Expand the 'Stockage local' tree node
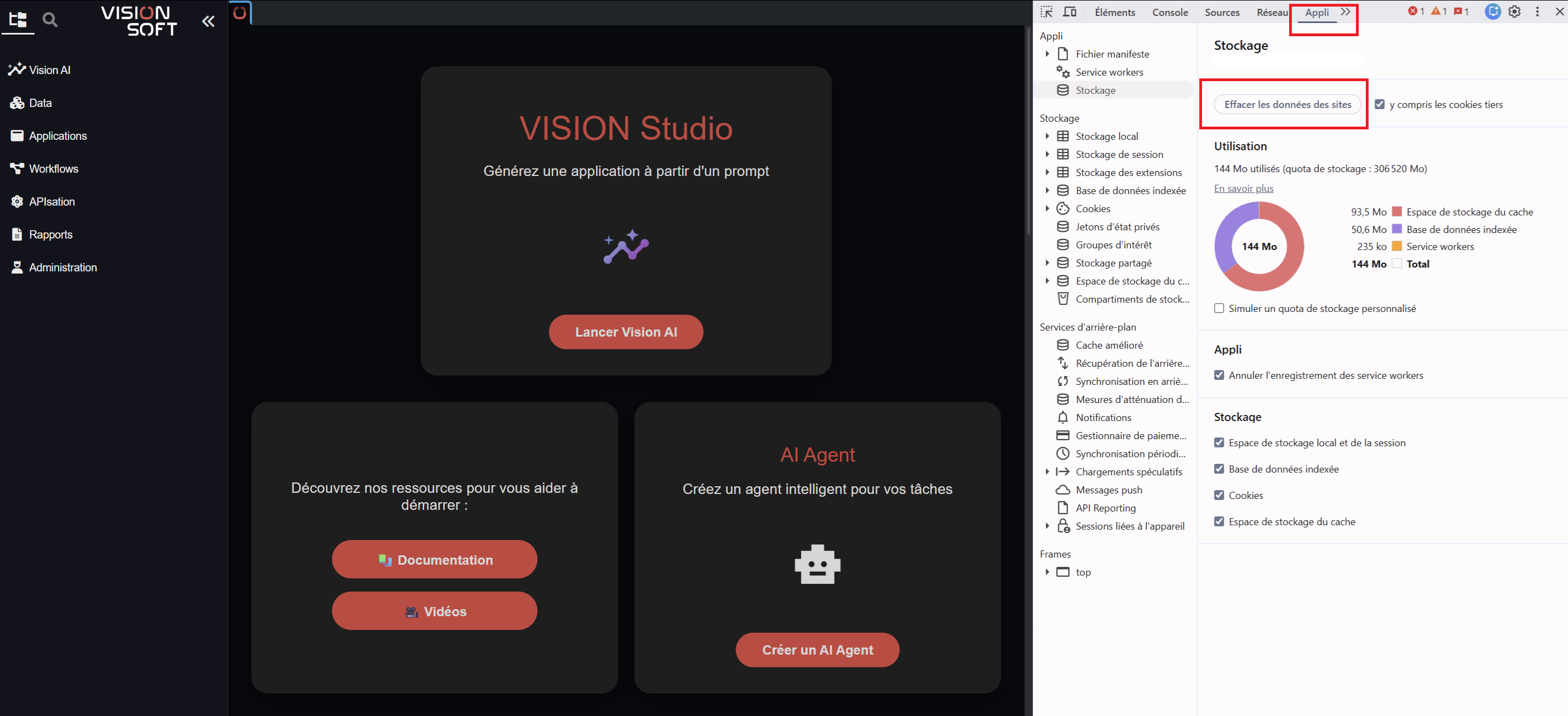This screenshot has width=1568, height=716. pos(1047,137)
